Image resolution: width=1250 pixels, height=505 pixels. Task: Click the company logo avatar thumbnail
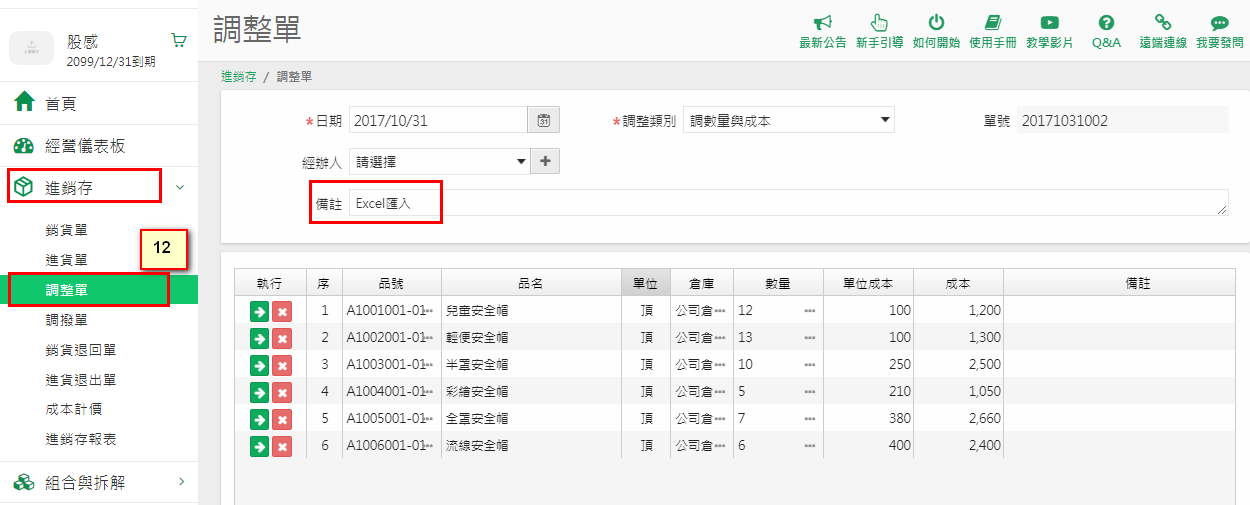[32, 46]
